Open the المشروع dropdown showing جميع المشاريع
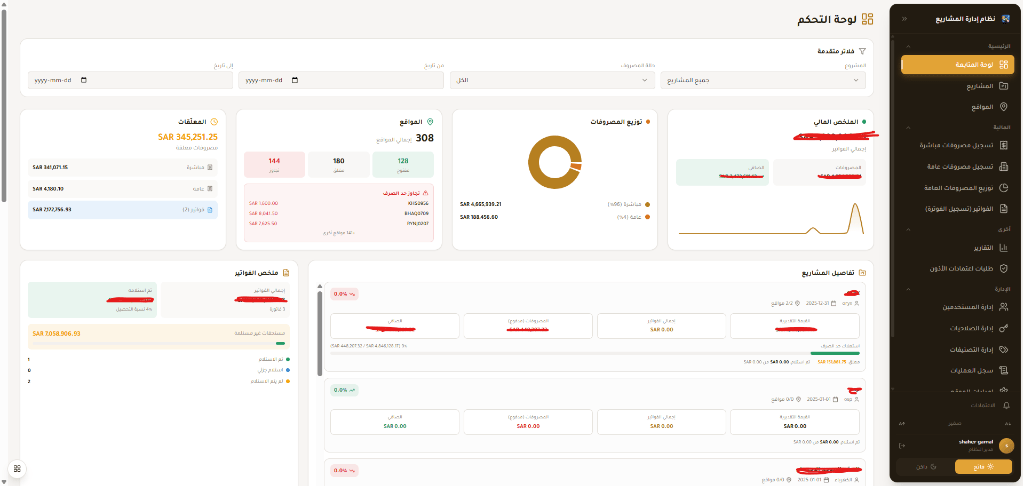The width and height of the screenshot is (1023, 486). 765,80
